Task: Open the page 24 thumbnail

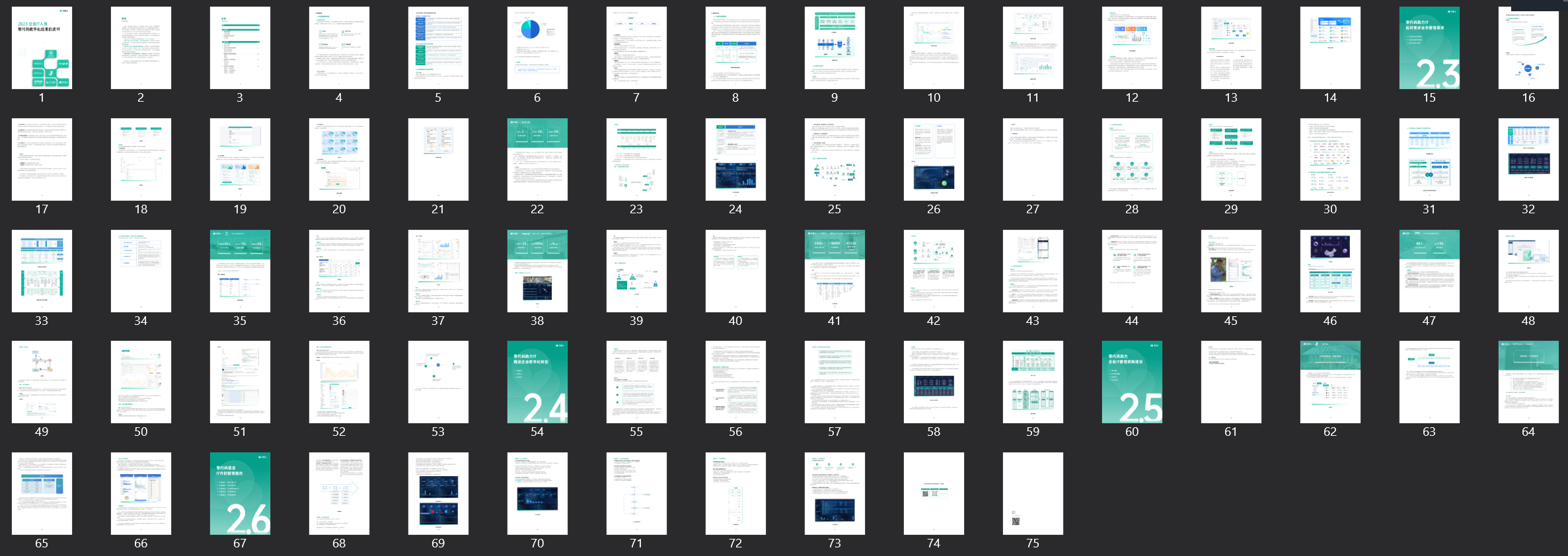Action: coord(735,160)
